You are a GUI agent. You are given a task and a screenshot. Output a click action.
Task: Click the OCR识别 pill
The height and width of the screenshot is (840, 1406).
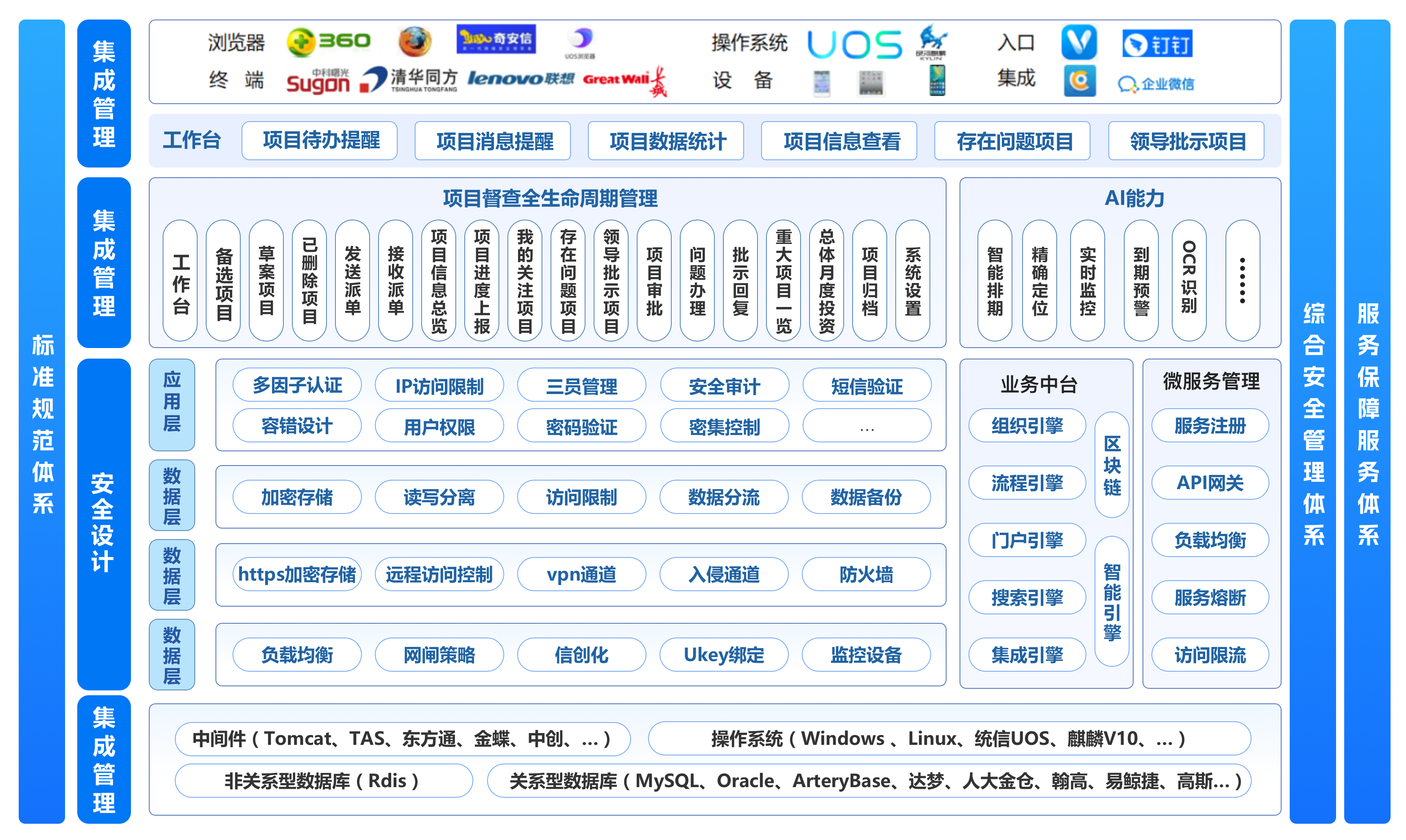[x=1189, y=281]
